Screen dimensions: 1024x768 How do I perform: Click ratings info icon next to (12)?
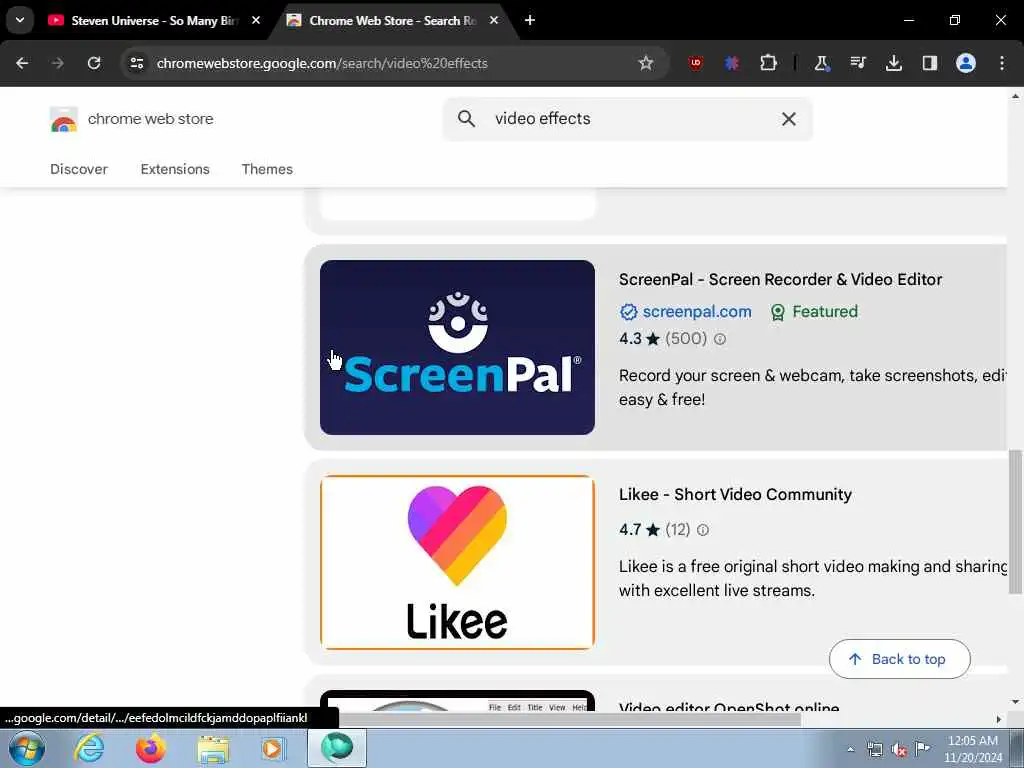click(703, 530)
